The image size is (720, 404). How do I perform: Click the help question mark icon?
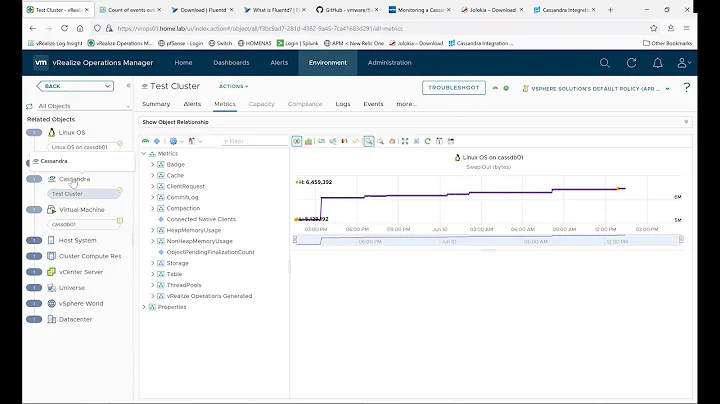[686, 87]
